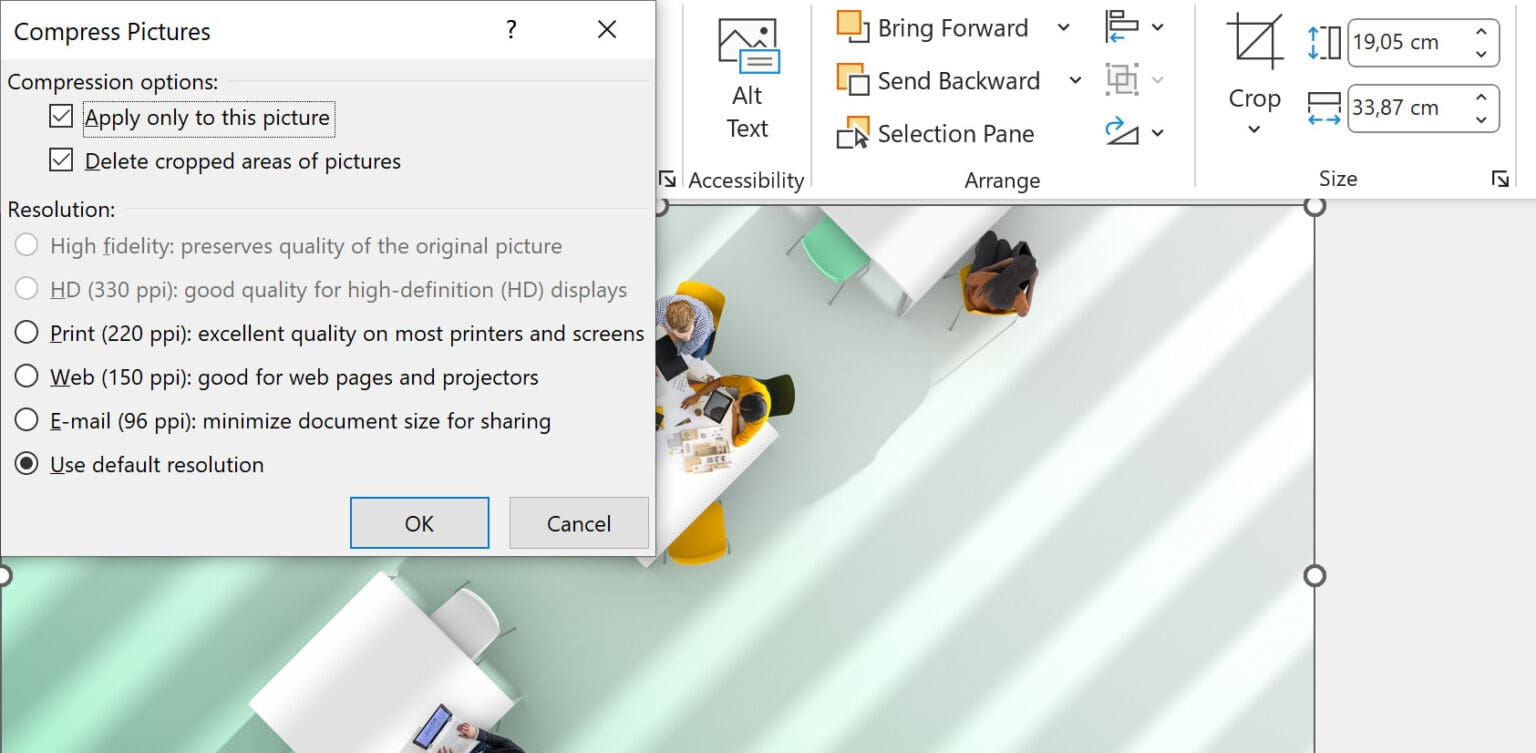Uncheck Delete cropped areas of pictures
Viewport: 1536px width, 753px height.
(x=60, y=160)
